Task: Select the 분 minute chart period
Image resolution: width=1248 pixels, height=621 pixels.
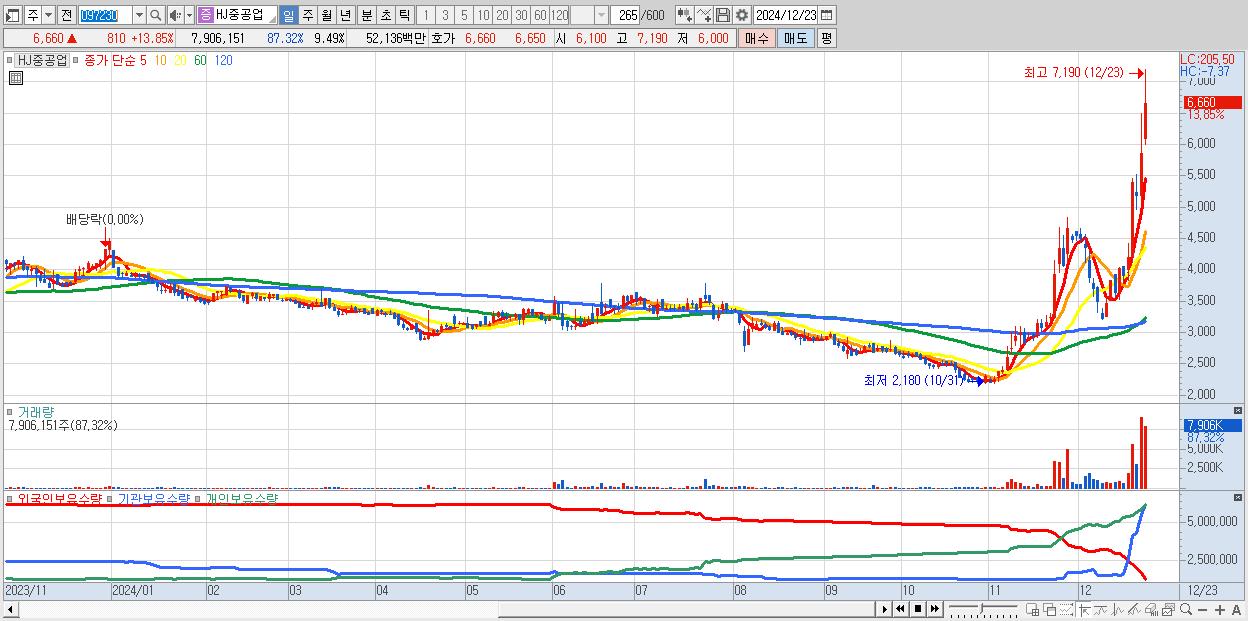Action: 366,15
